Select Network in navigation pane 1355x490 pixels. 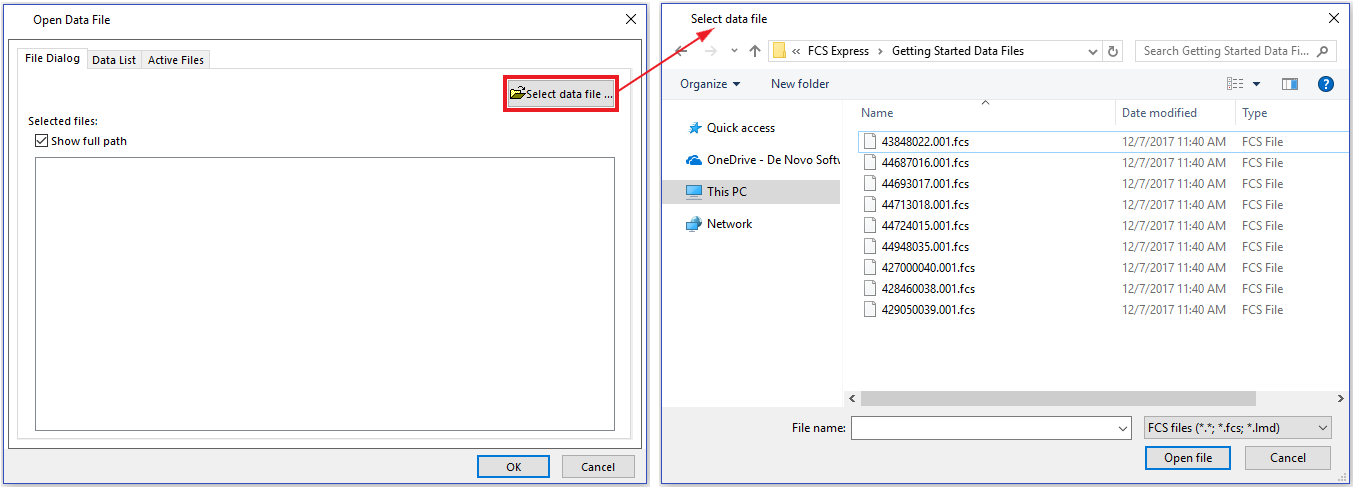(x=718, y=224)
